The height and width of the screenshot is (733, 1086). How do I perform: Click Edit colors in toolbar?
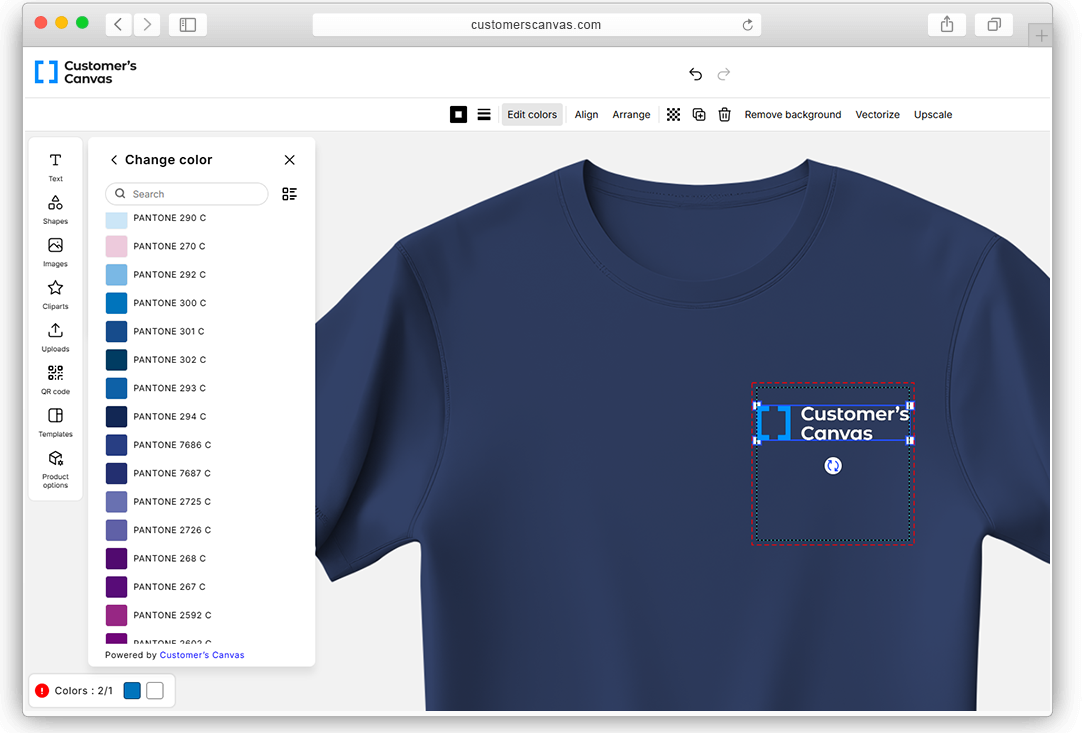click(532, 115)
